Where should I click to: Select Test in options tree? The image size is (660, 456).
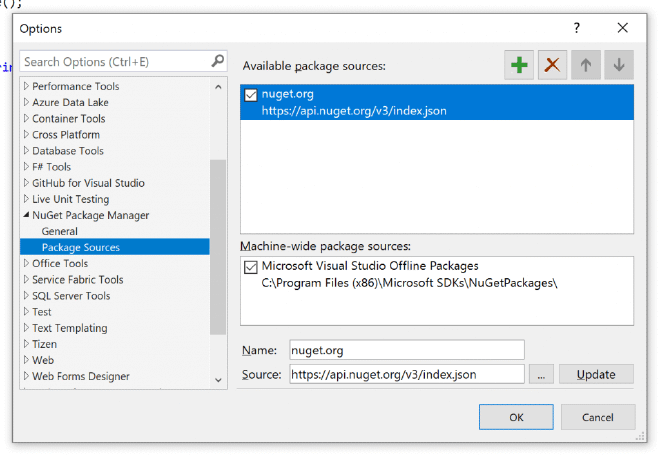click(42, 312)
